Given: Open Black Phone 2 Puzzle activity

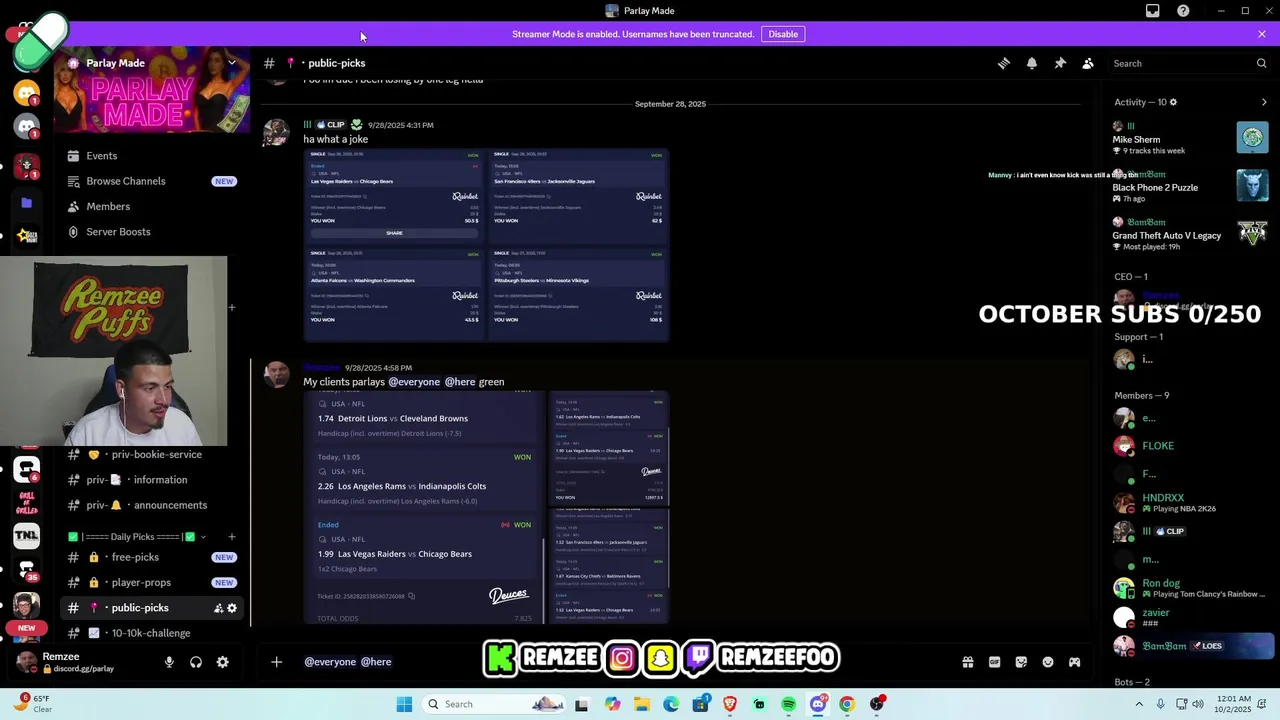Looking at the screenshot, I should point(1190,185).
